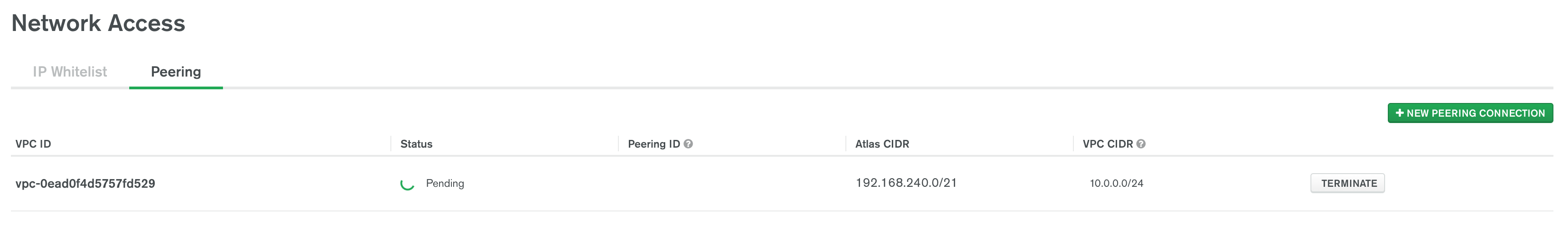Click the VPC ID column header
The height and width of the screenshot is (226, 1568).
(x=34, y=144)
